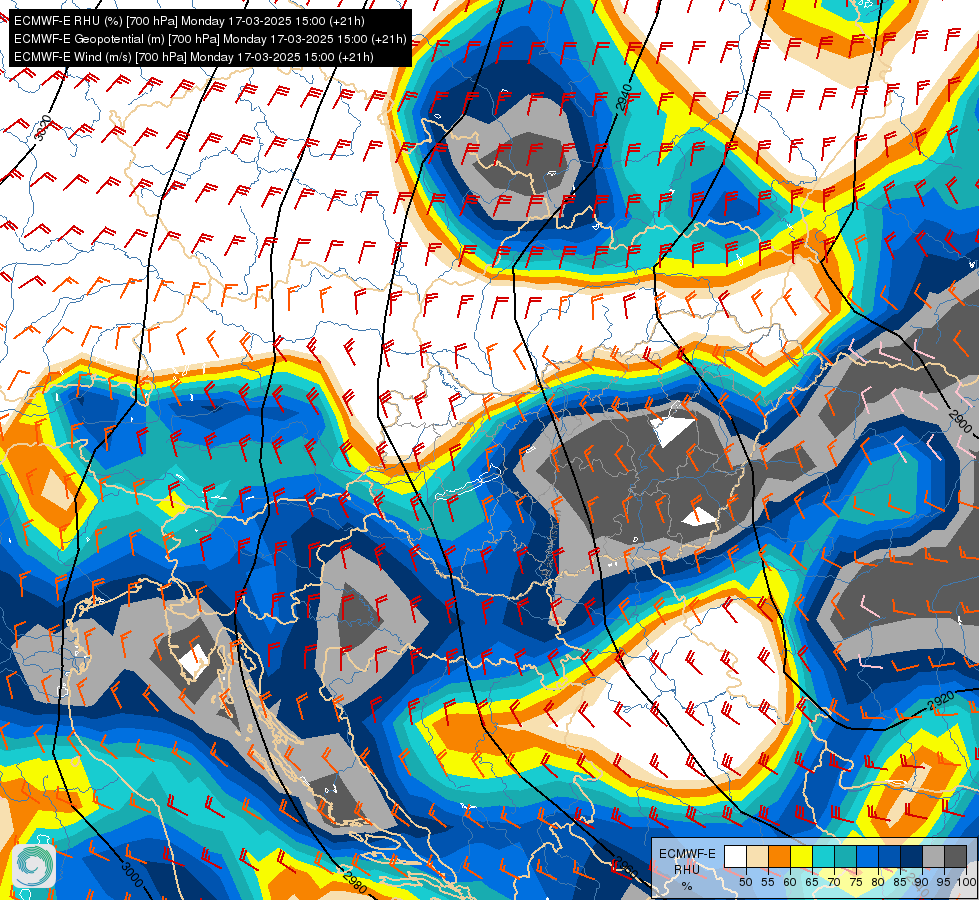Select the white below-50% legend swatch

(735, 856)
